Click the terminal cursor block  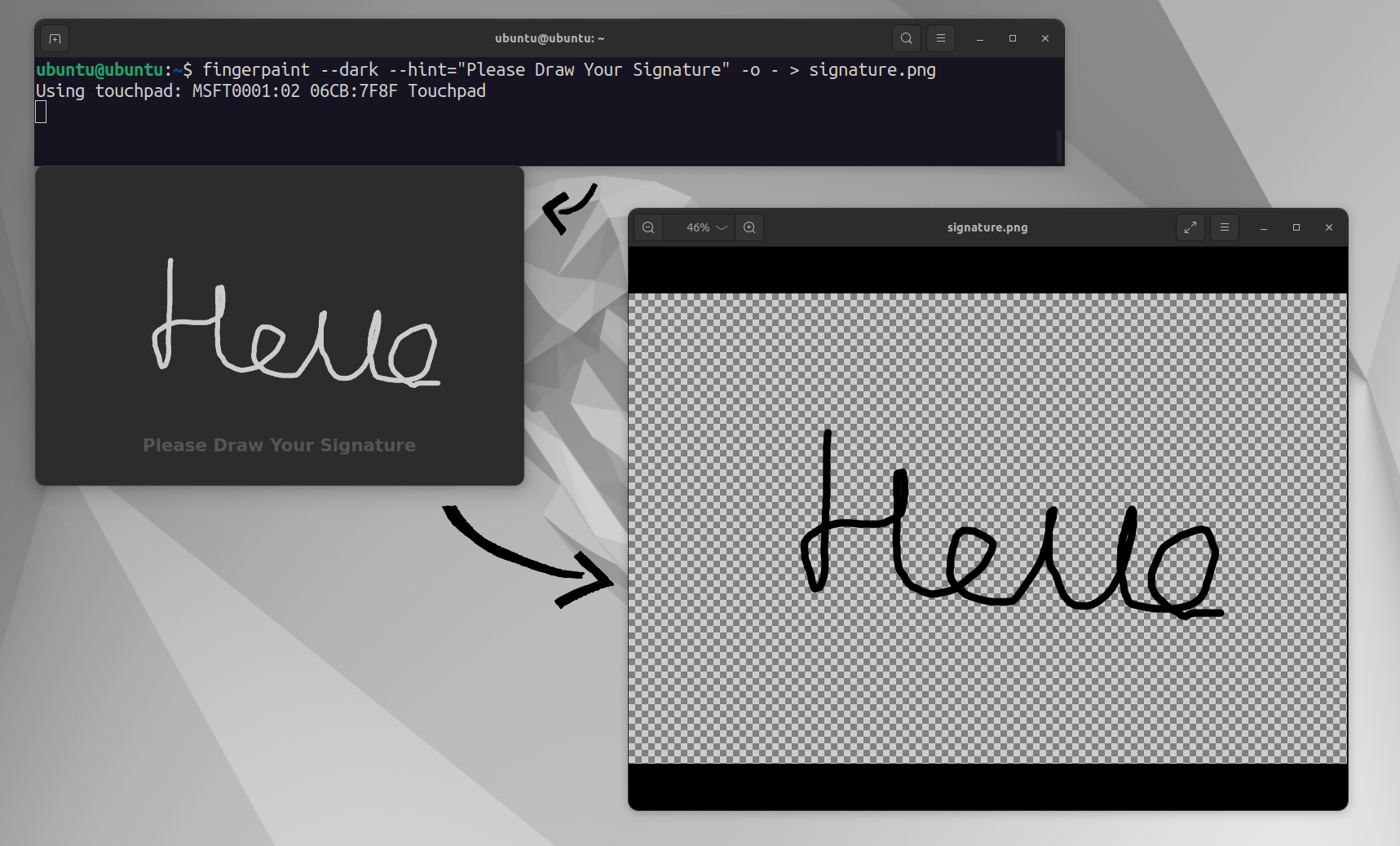coord(41,112)
